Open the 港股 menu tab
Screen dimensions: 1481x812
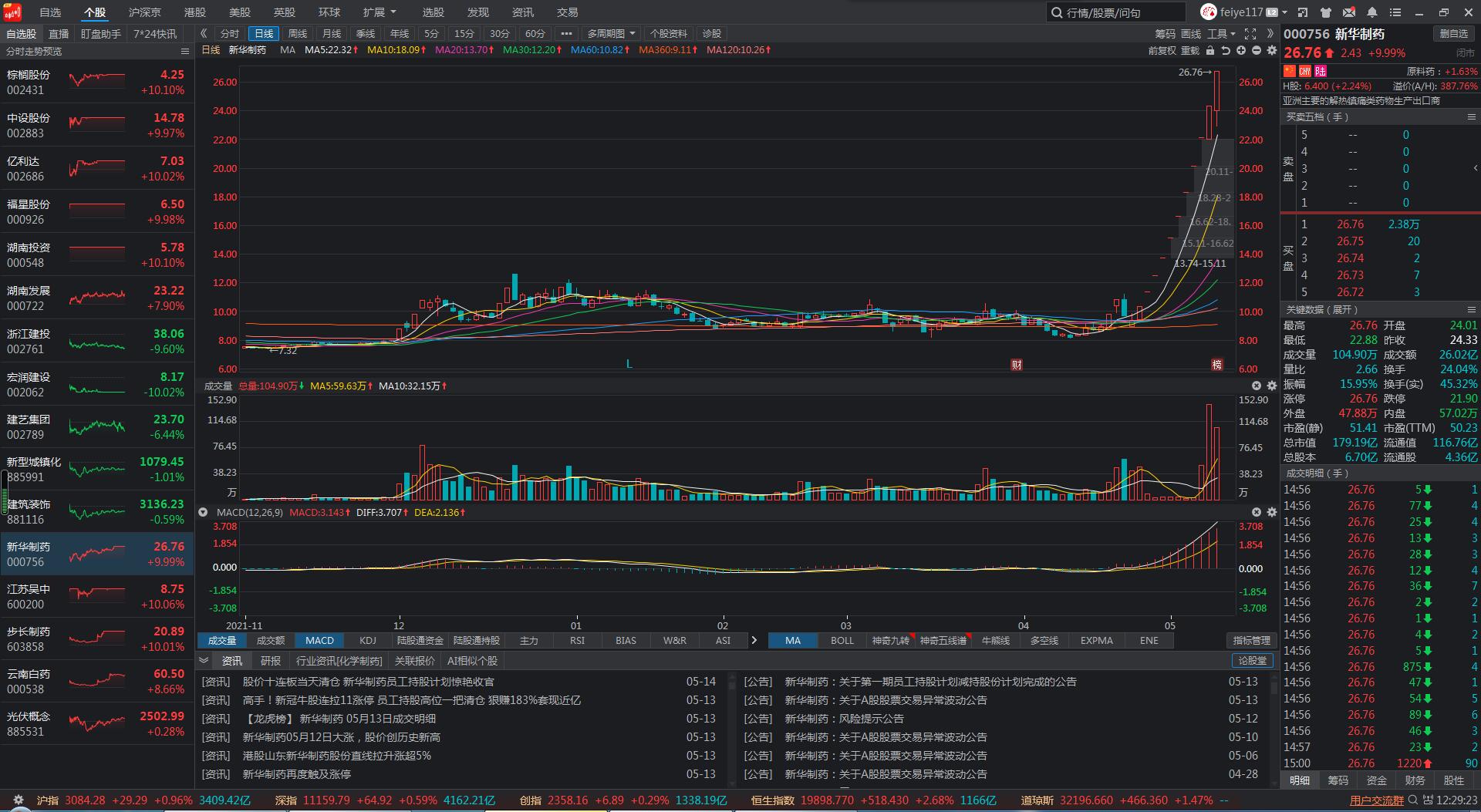pyautogui.click(x=195, y=12)
